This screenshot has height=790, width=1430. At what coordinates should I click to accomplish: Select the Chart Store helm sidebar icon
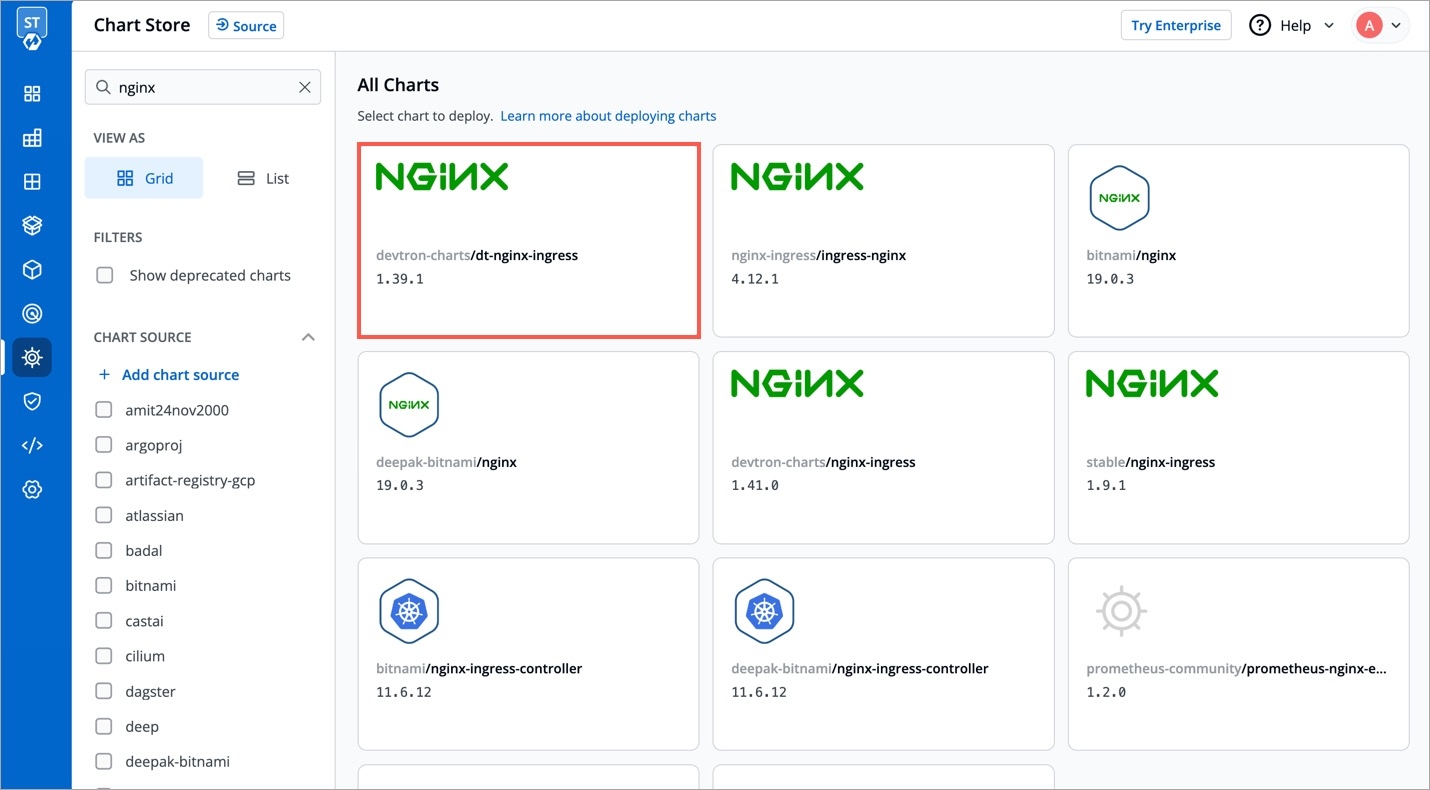[32, 357]
